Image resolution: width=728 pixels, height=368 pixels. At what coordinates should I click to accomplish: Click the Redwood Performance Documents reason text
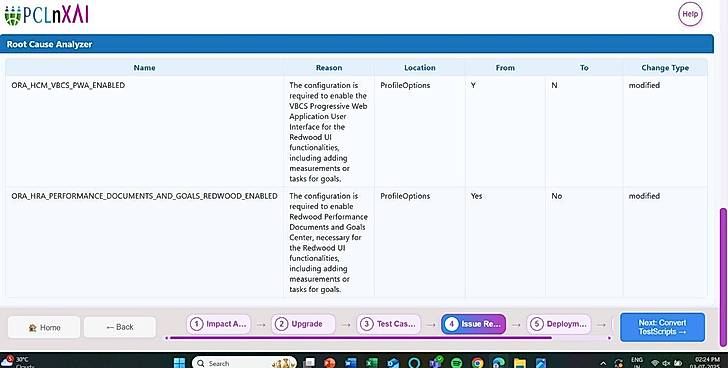point(328,243)
